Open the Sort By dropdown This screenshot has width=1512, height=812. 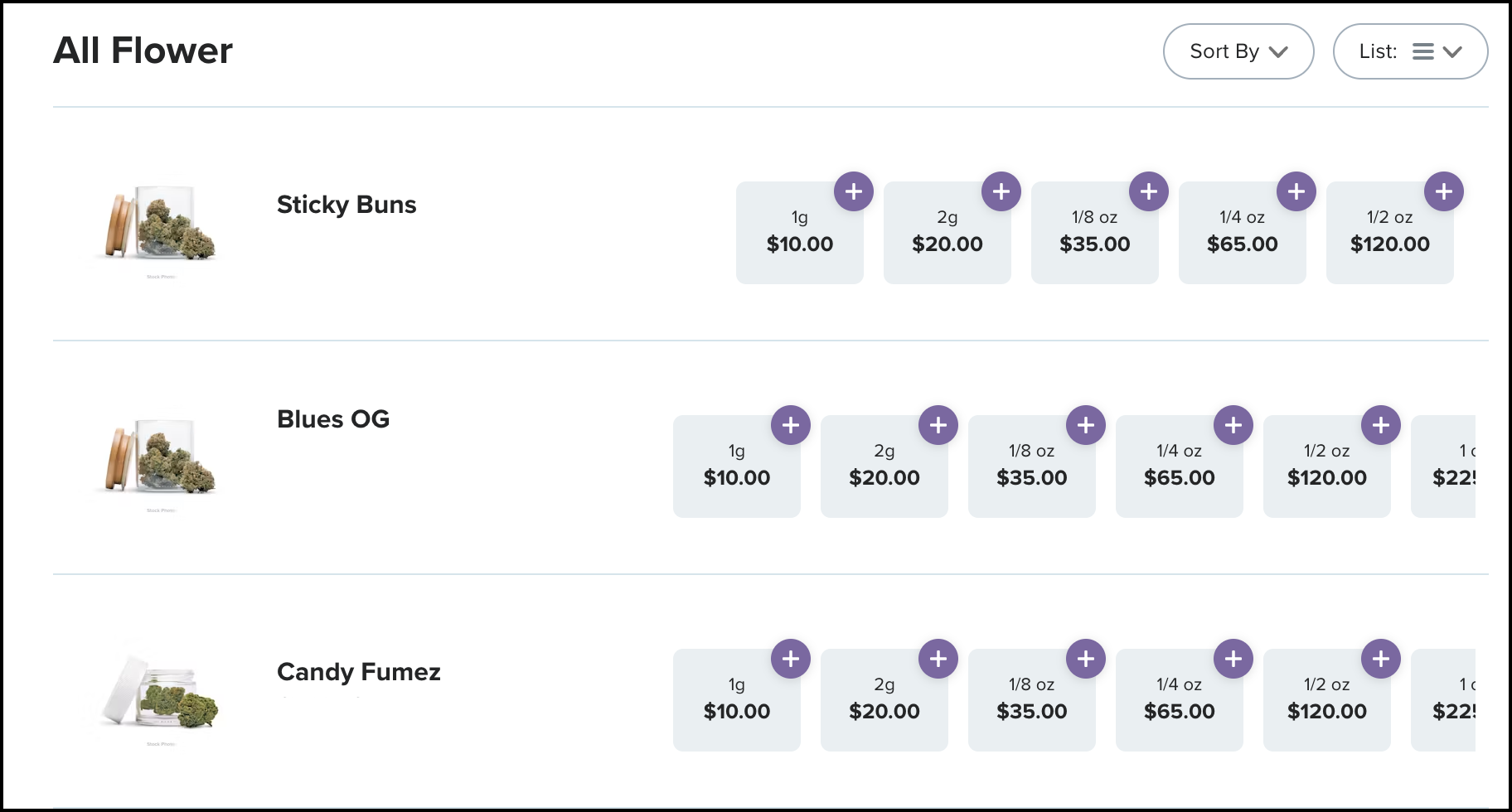point(1238,51)
